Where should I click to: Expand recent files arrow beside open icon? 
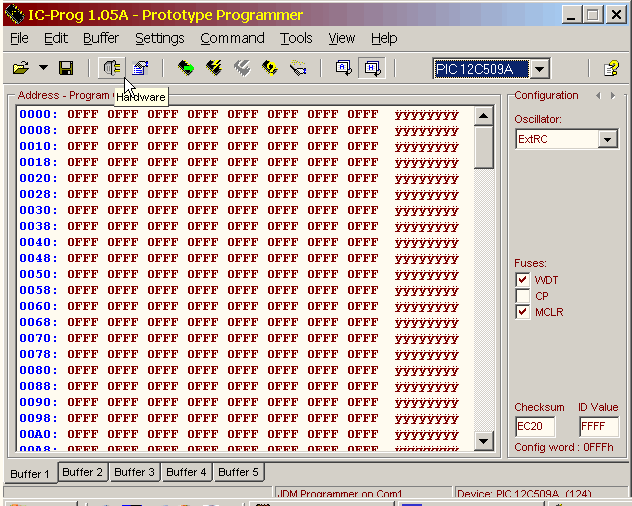point(43,68)
